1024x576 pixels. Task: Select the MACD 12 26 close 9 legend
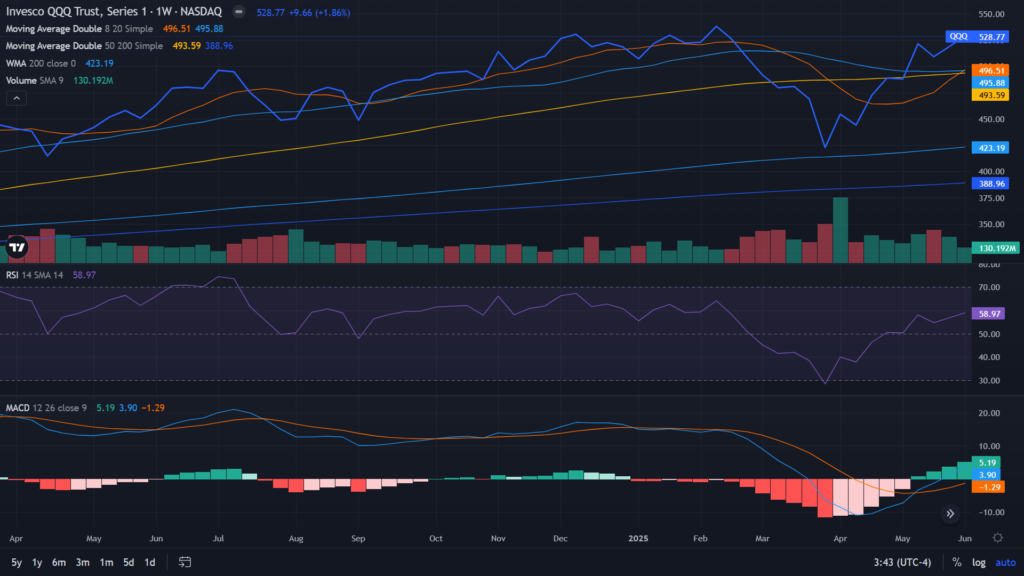46,408
